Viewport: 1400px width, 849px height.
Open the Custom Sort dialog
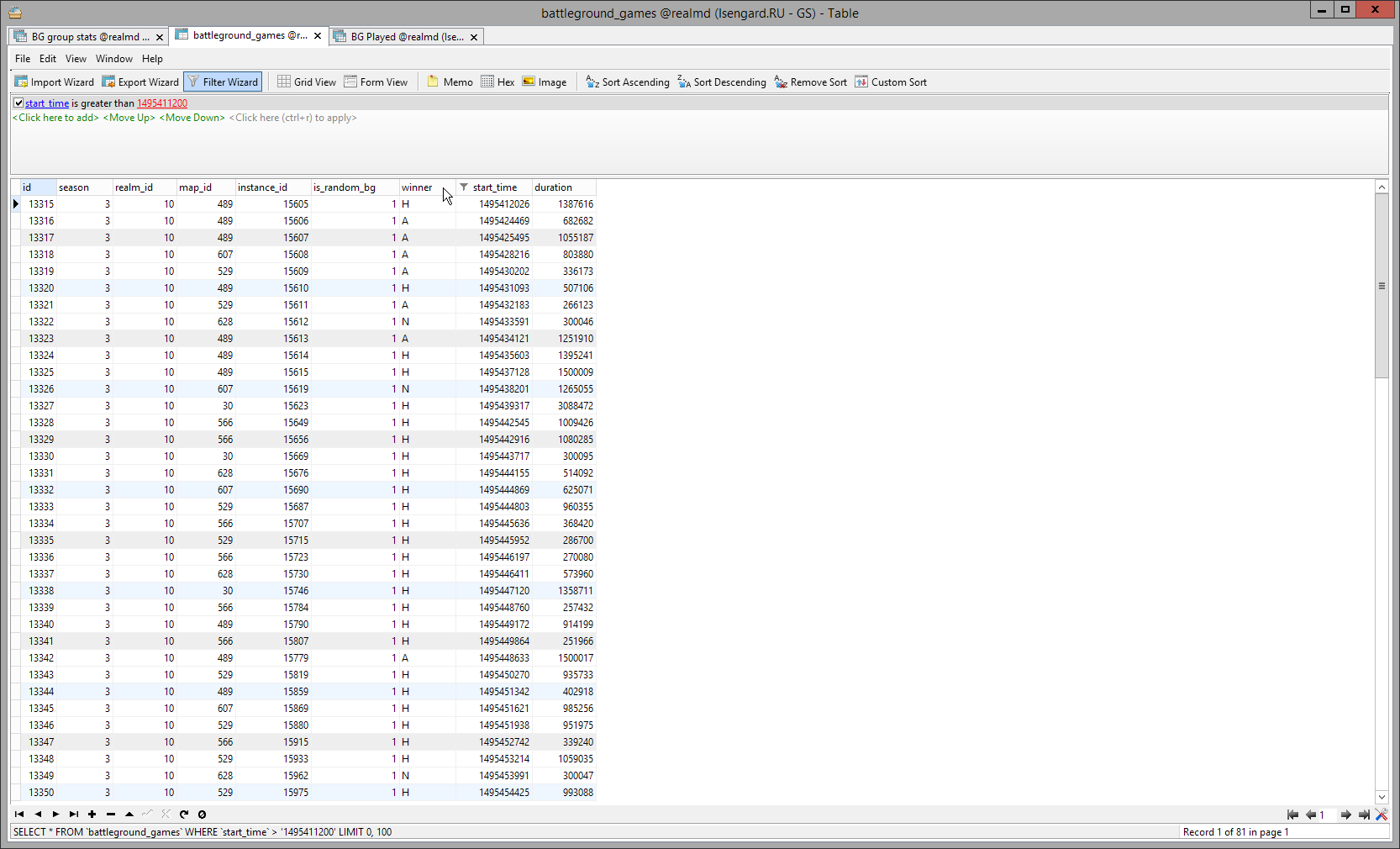click(x=891, y=82)
